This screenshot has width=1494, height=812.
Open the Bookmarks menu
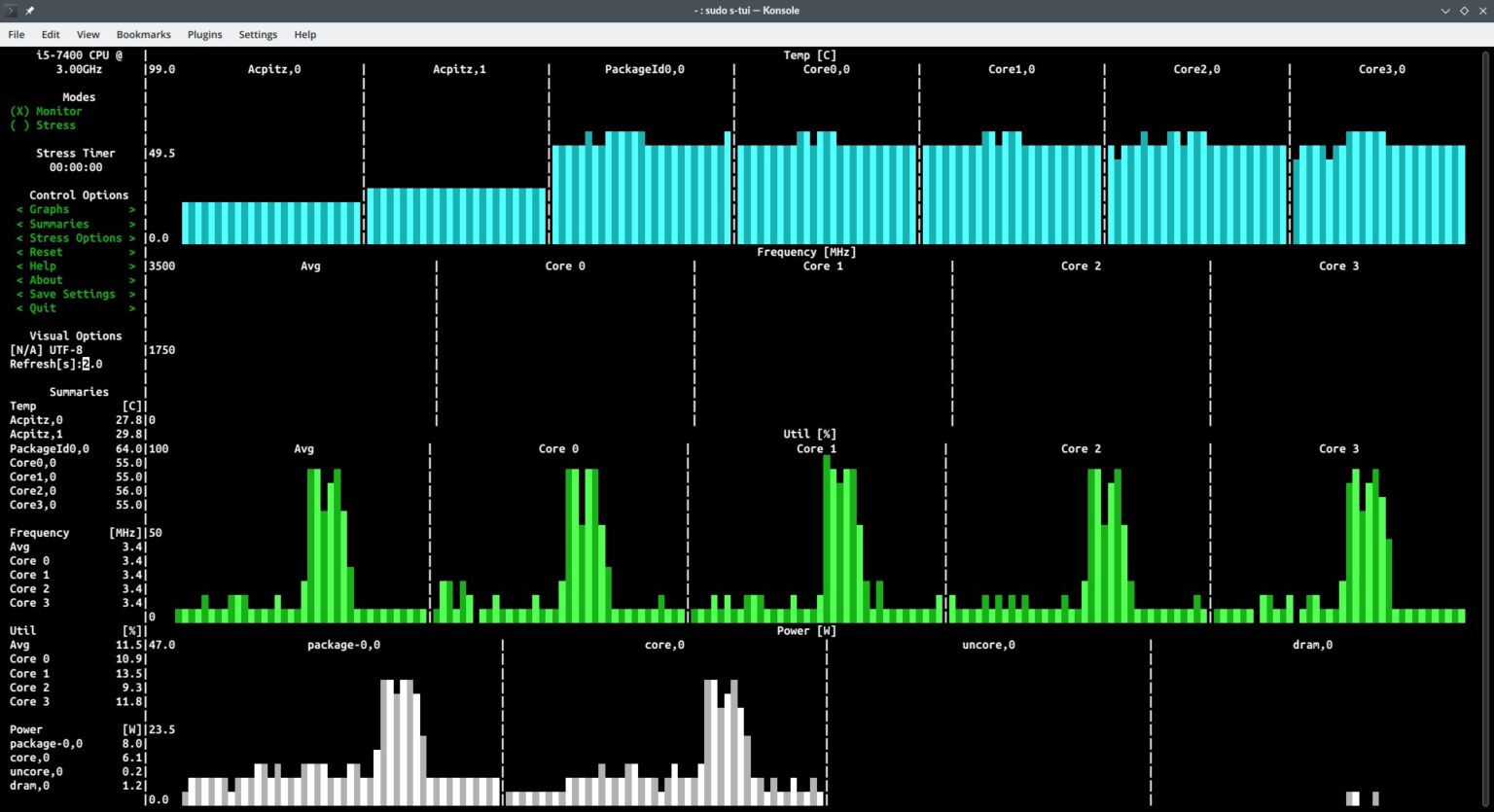click(x=143, y=34)
